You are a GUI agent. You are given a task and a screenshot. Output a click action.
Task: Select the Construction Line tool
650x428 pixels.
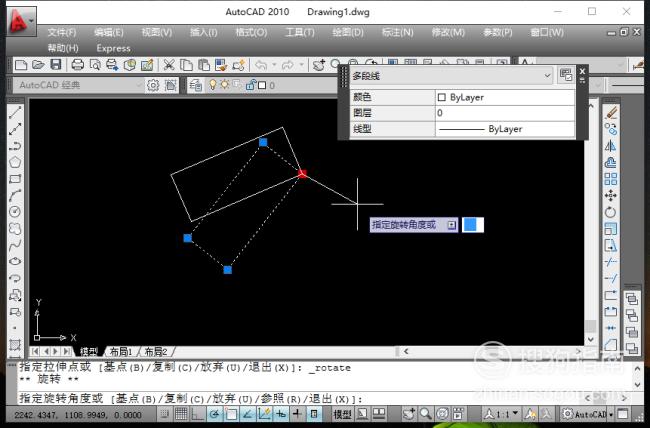click(15, 129)
